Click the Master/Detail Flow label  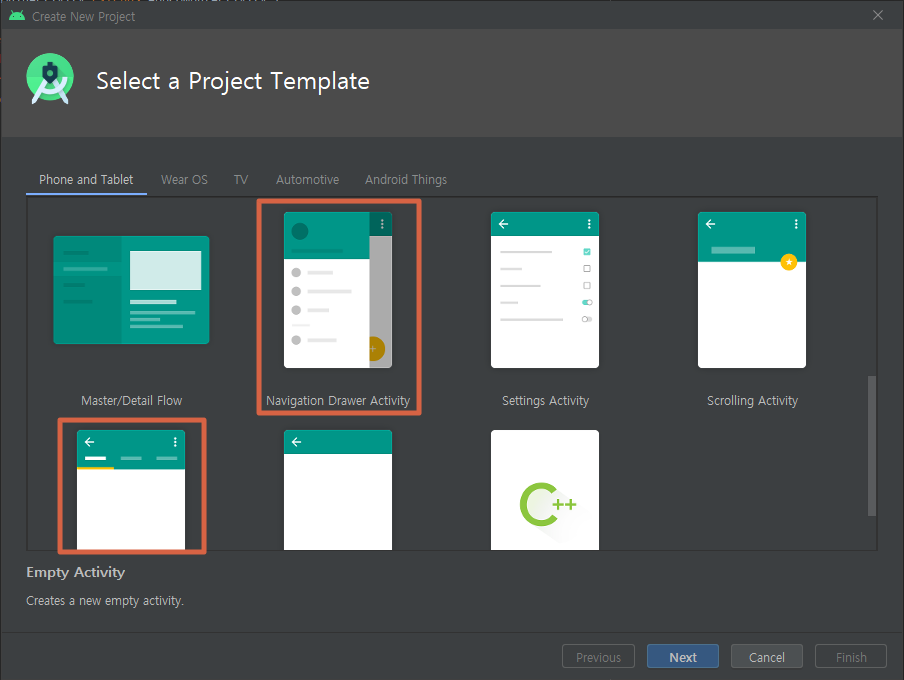(x=131, y=400)
